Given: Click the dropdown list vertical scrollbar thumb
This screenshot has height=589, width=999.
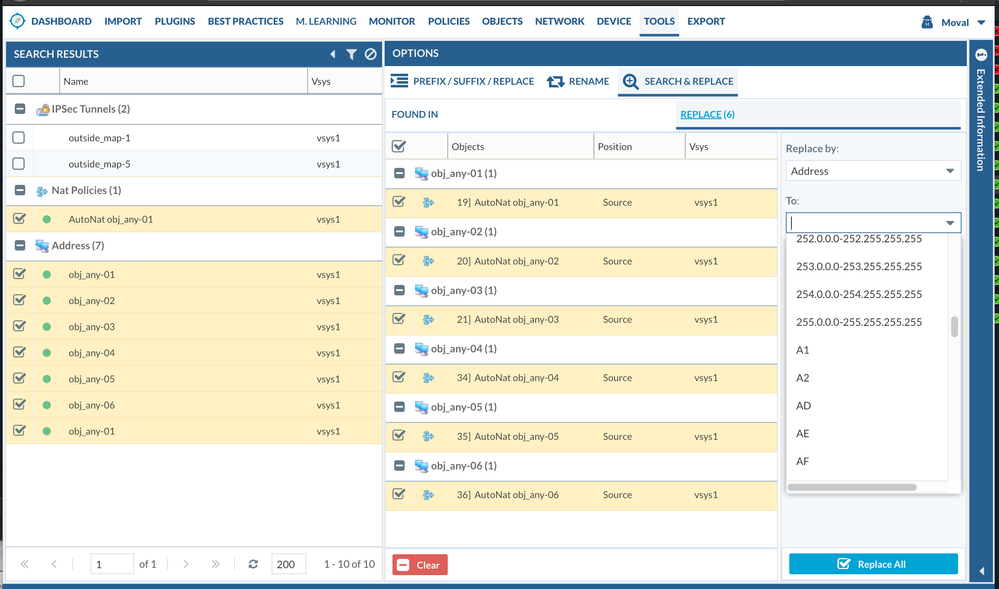Looking at the screenshot, I should pos(954,327).
